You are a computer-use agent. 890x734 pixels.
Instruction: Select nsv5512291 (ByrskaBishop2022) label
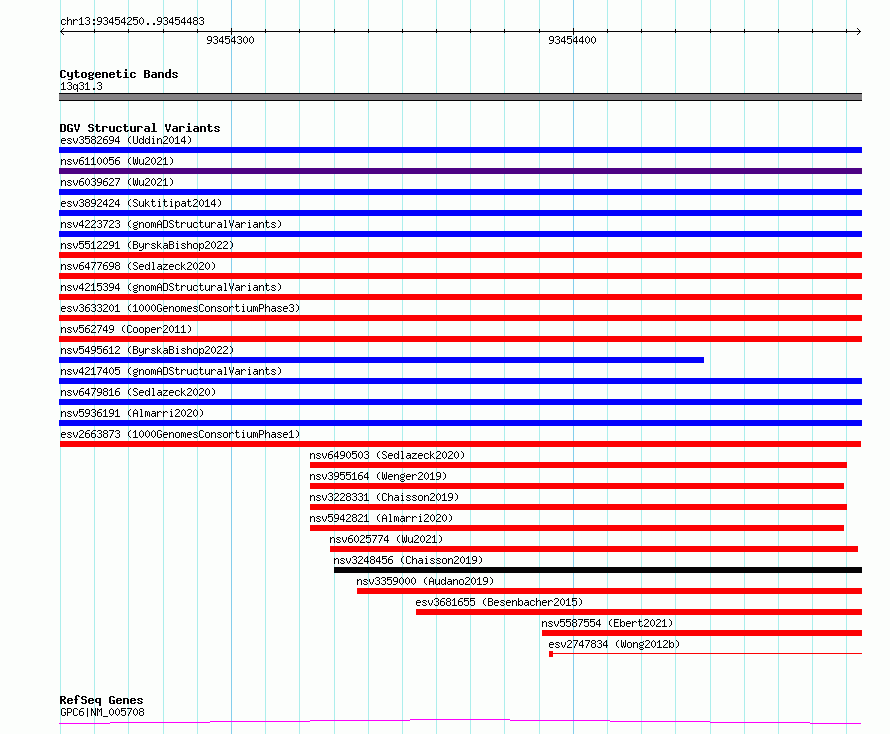[x=147, y=245]
